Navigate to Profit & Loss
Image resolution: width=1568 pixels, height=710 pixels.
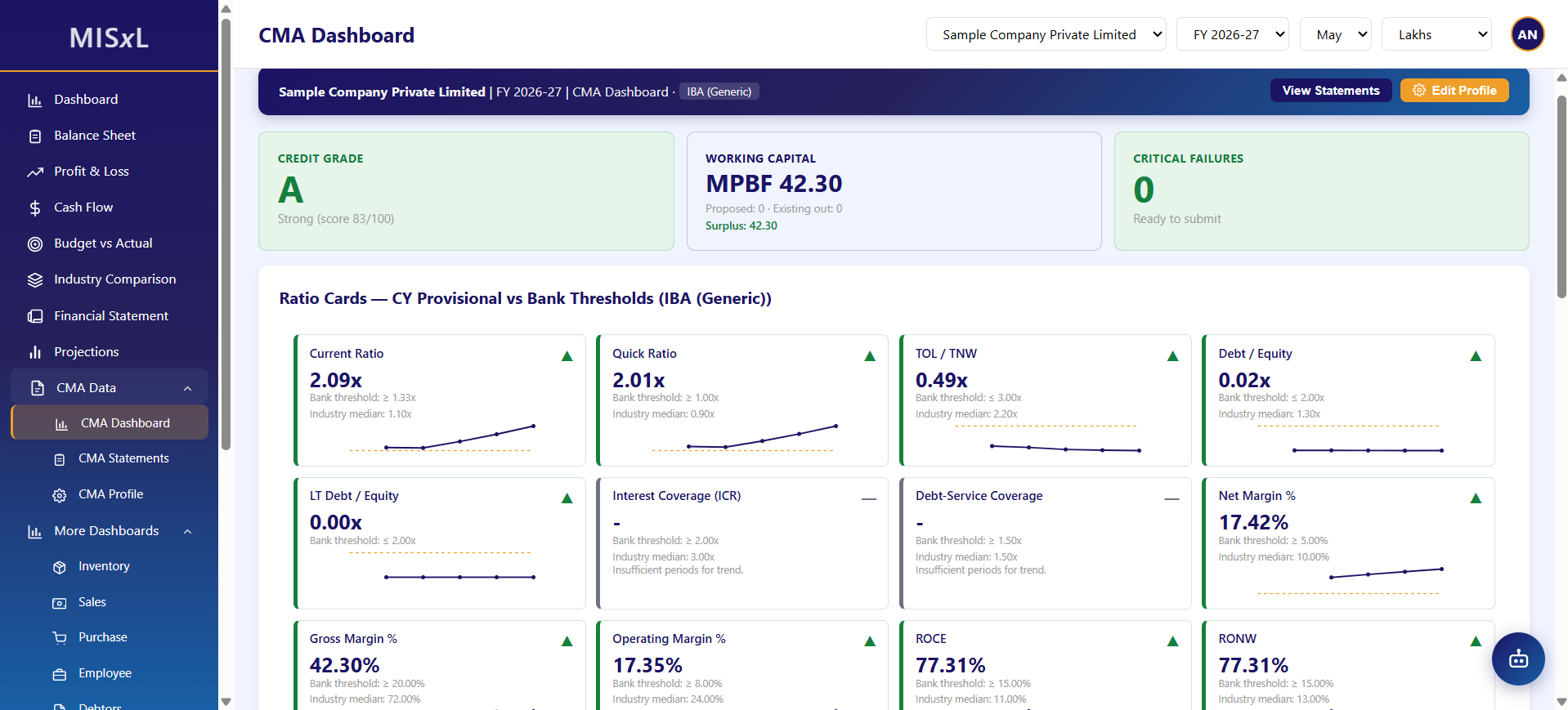(x=110, y=172)
